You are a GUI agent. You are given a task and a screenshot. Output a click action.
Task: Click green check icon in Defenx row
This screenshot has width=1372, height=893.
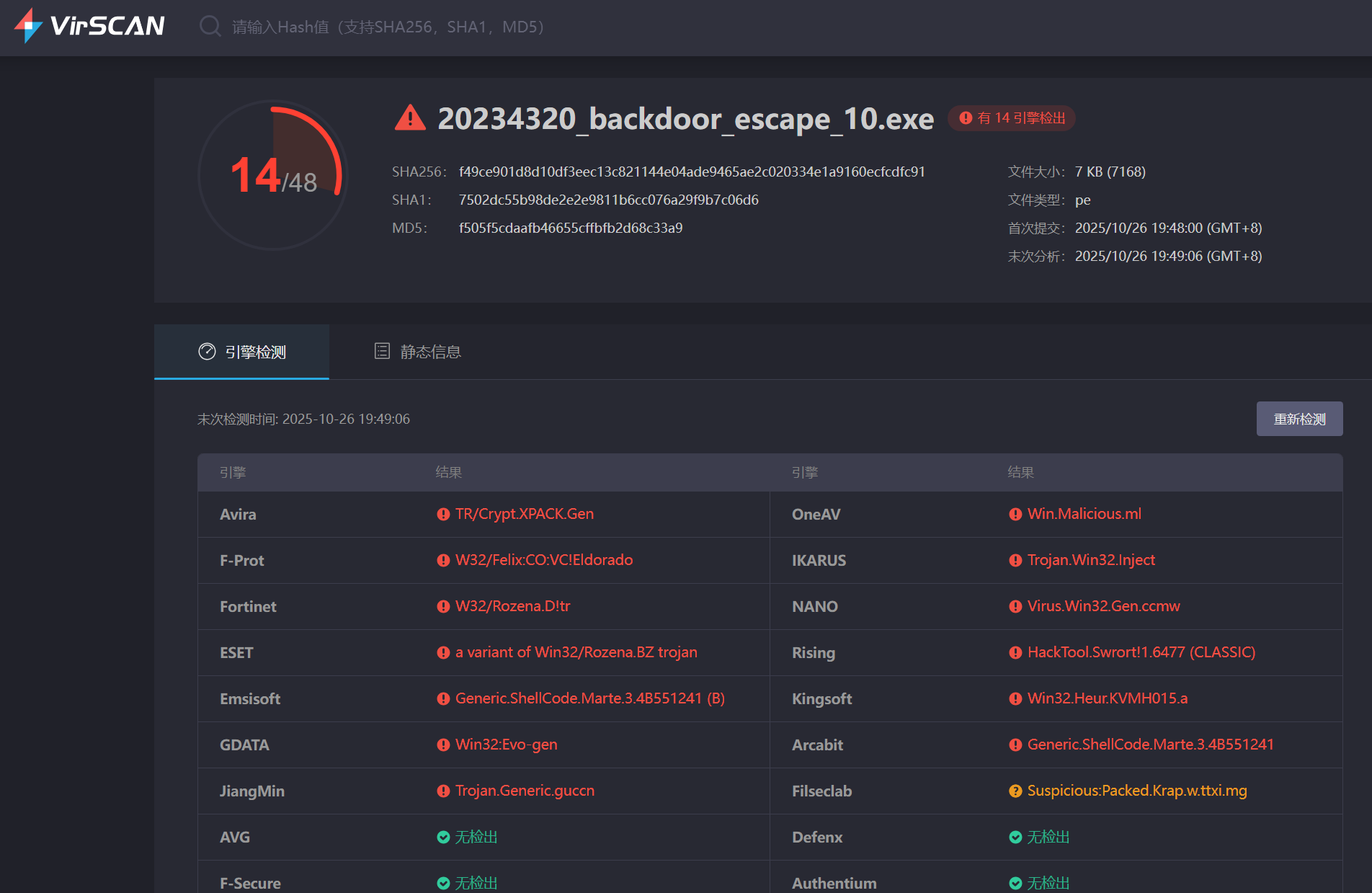point(1015,838)
